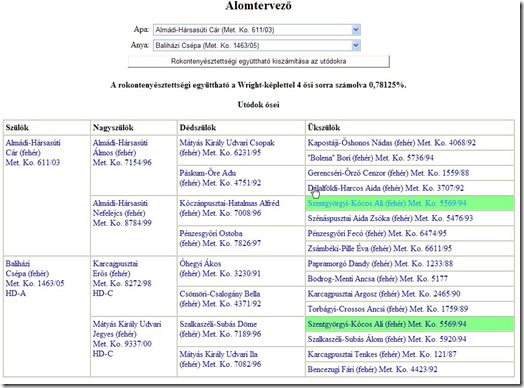This screenshot has width=524, height=388.
Task: Open Almádi-Hársasúti Nefelejcs link
Action: (122, 213)
